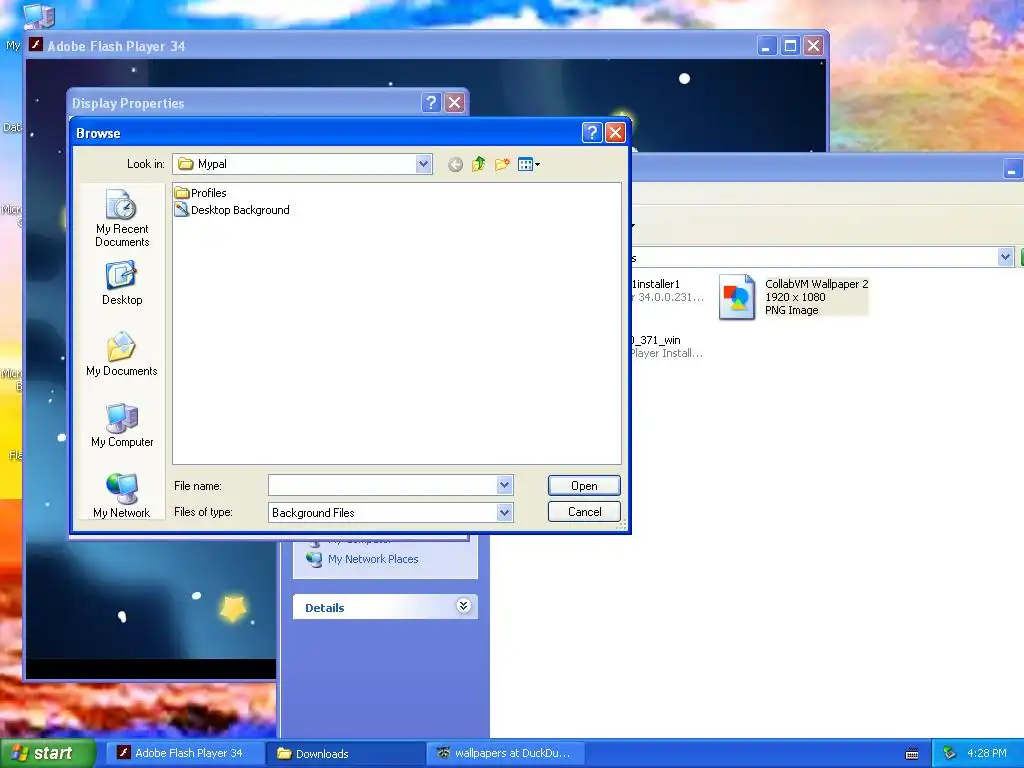Click the _371_win Flash installer file
Image resolution: width=1024 pixels, height=768 pixels.
[x=666, y=346]
